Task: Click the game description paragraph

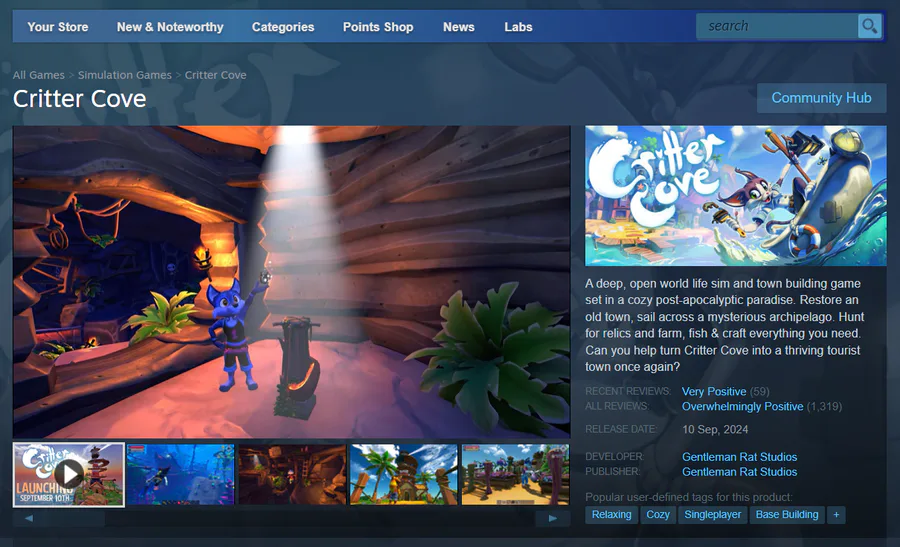Action: coord(724,325)
